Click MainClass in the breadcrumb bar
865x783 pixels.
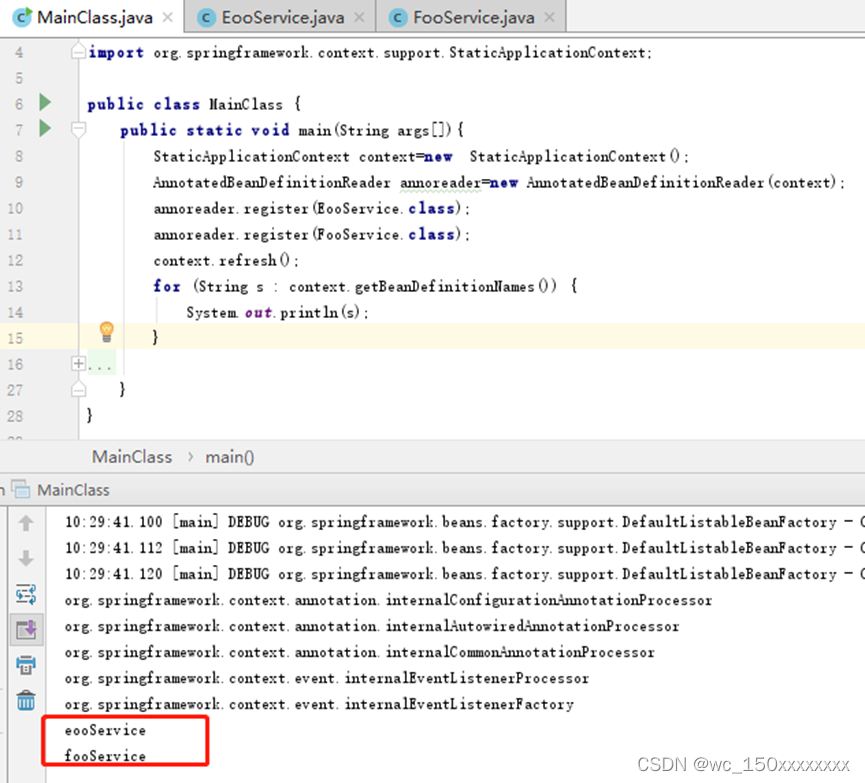(x=131, y=456)
